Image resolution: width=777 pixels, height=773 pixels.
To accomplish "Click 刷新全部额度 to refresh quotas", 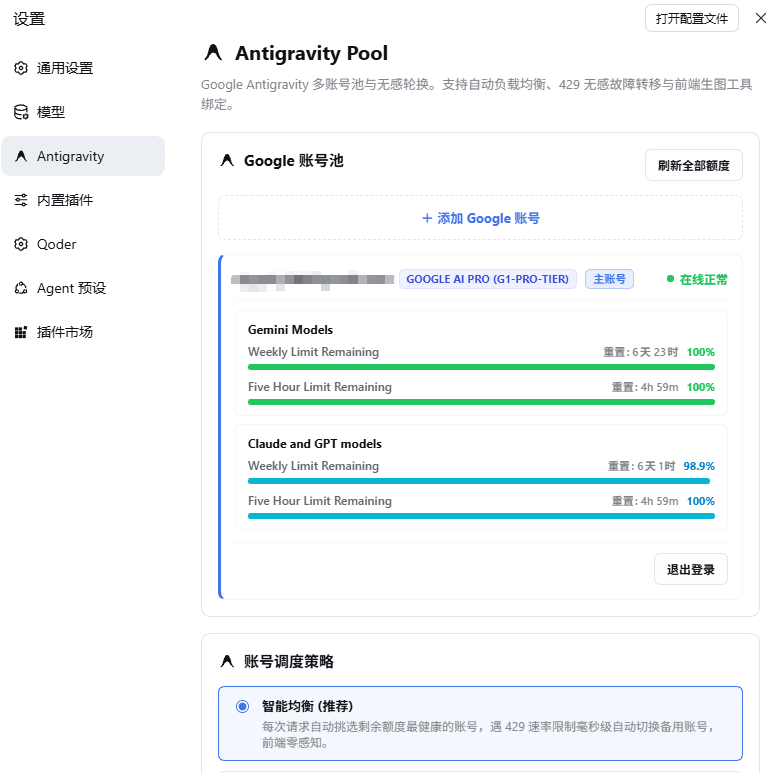I will click(693, 166).
